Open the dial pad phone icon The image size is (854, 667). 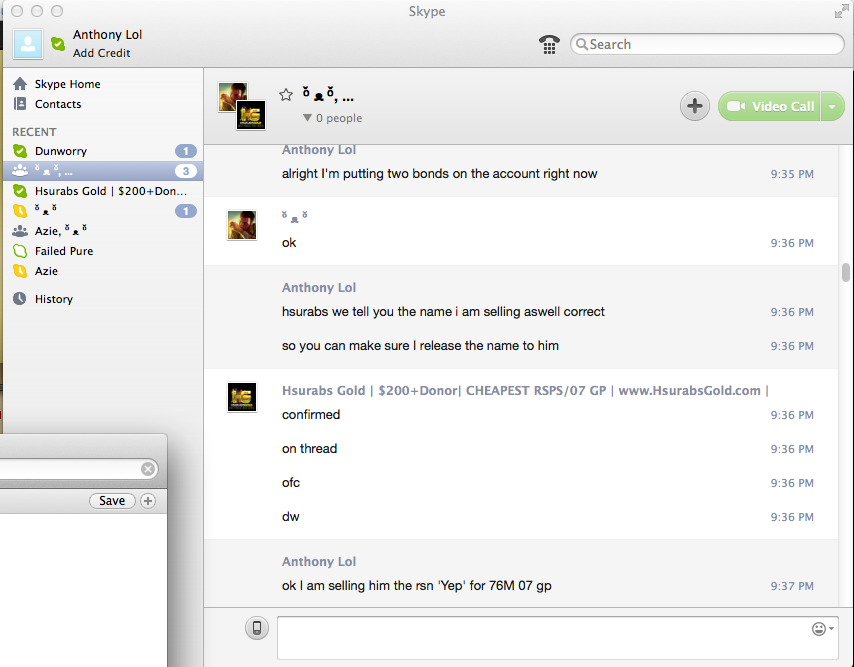[x=549, y=44]
